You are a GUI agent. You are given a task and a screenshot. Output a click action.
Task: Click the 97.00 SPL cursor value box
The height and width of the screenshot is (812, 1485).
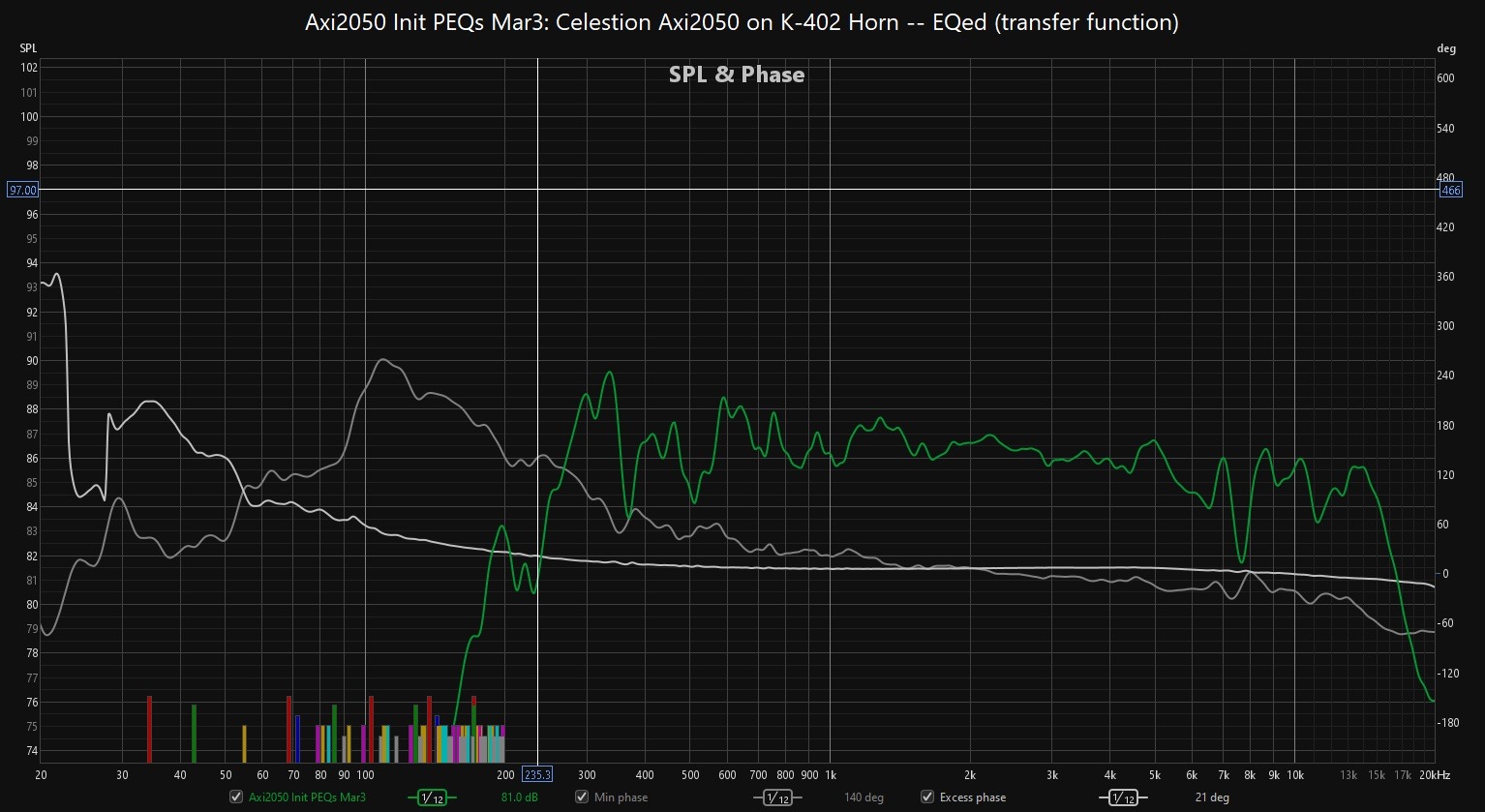click(22, 191)
